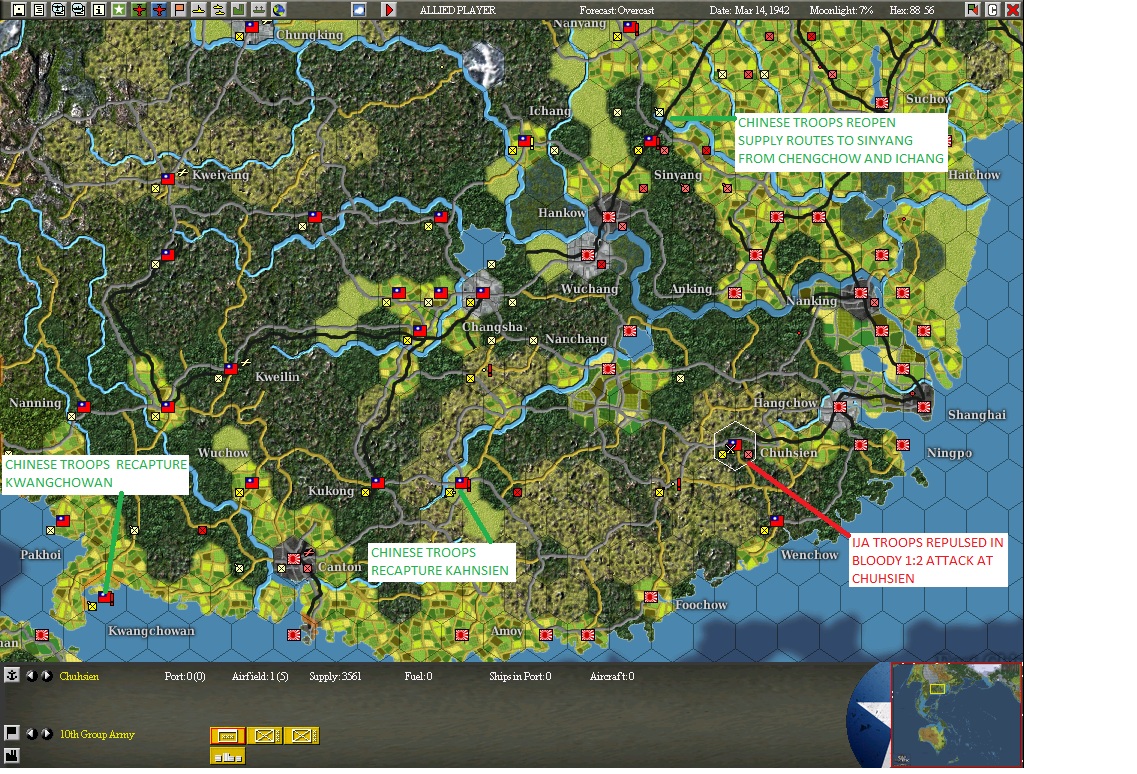Select the Japanese flag at Hangchow
Screen dimensions: 1137x774
pyautogui.click(x=840, y=407)
